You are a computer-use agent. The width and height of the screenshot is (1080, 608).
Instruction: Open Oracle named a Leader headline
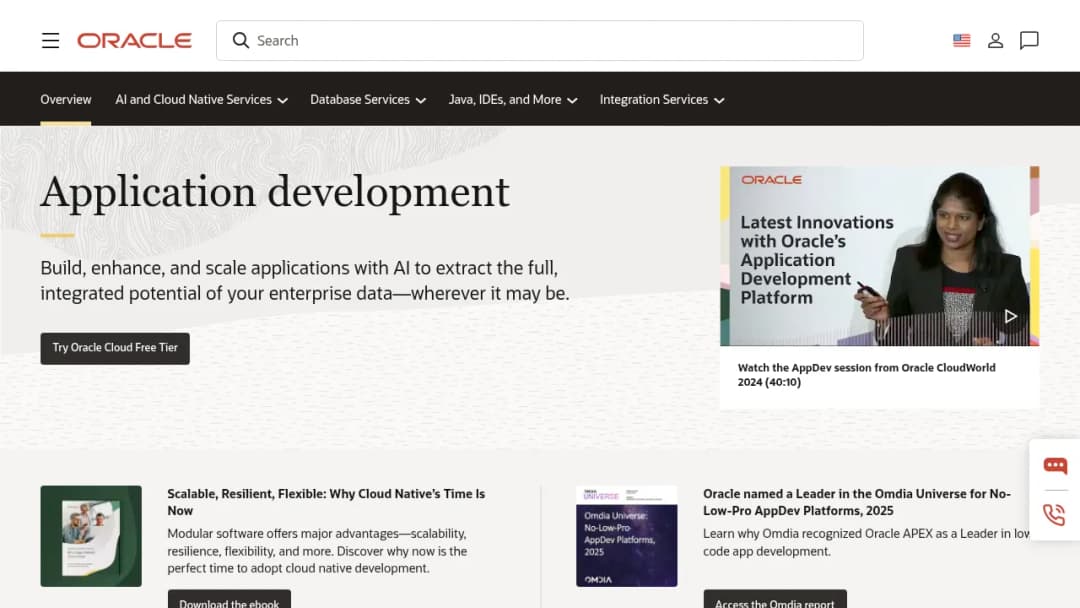point(857,502)
